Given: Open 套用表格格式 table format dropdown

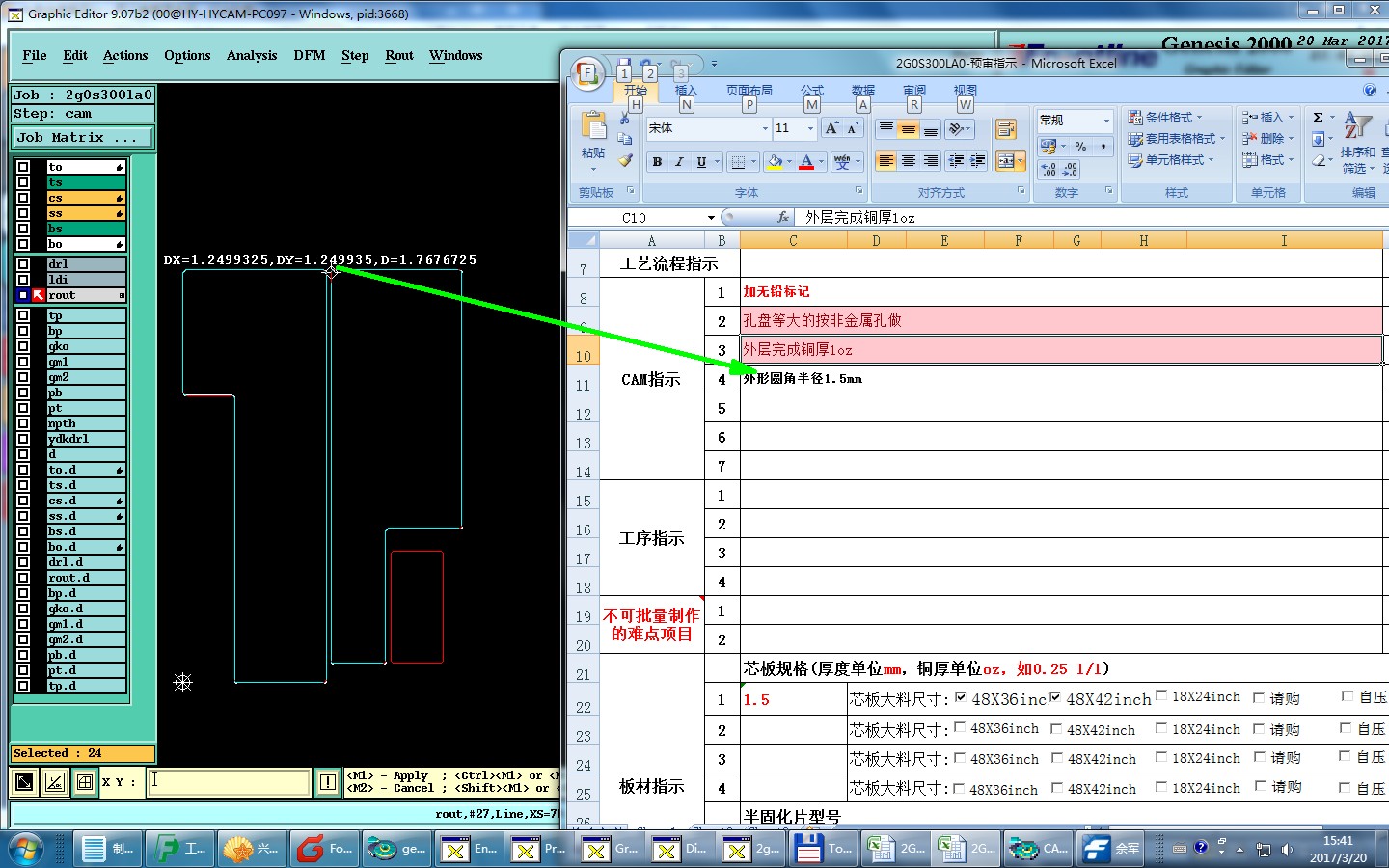Looking at the screenshot, I should tap(1177, 138).
